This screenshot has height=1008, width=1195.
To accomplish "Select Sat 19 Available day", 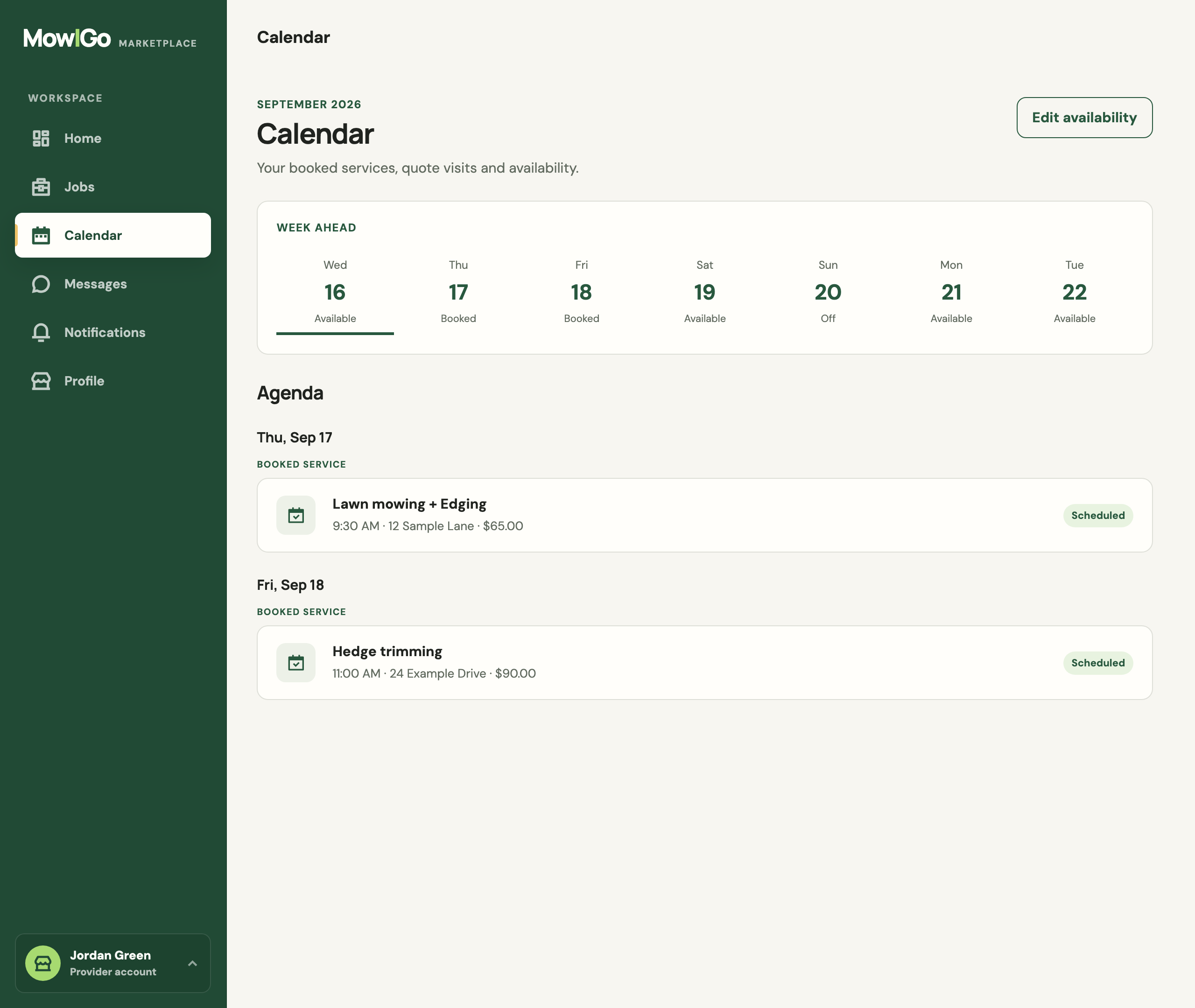I will coord(705,293).
